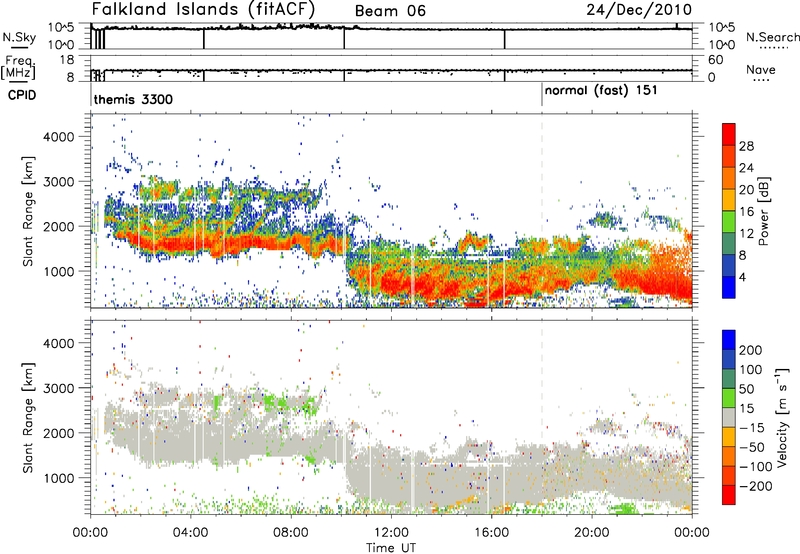Select the "N.Search" legend label

[772, 37]
